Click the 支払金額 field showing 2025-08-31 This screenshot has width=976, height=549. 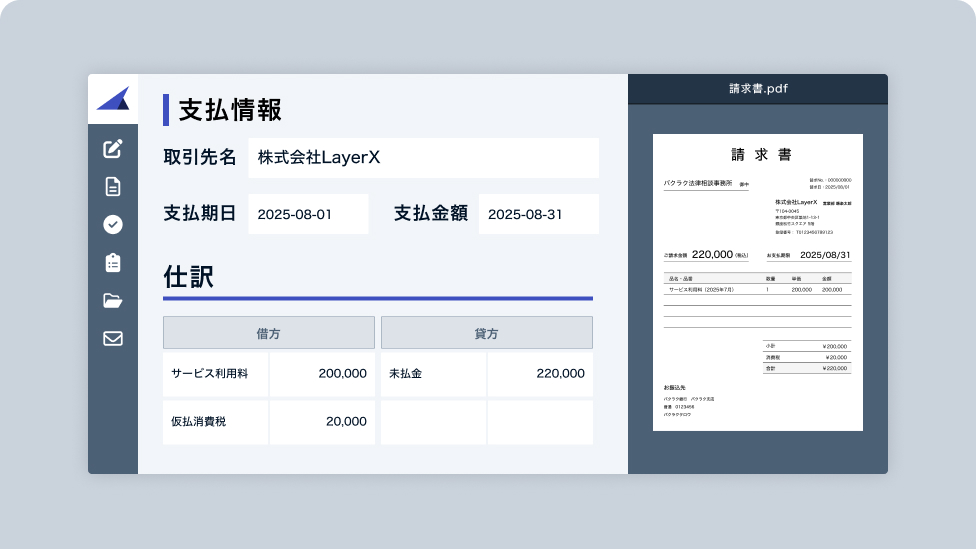click(x=538, y=214)
